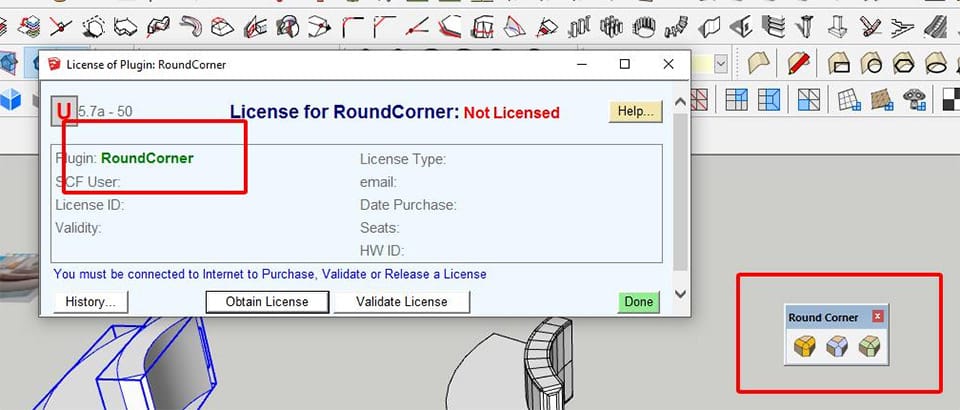Select the green Bevel tool
960x410 pixels.
click(869, 346)
